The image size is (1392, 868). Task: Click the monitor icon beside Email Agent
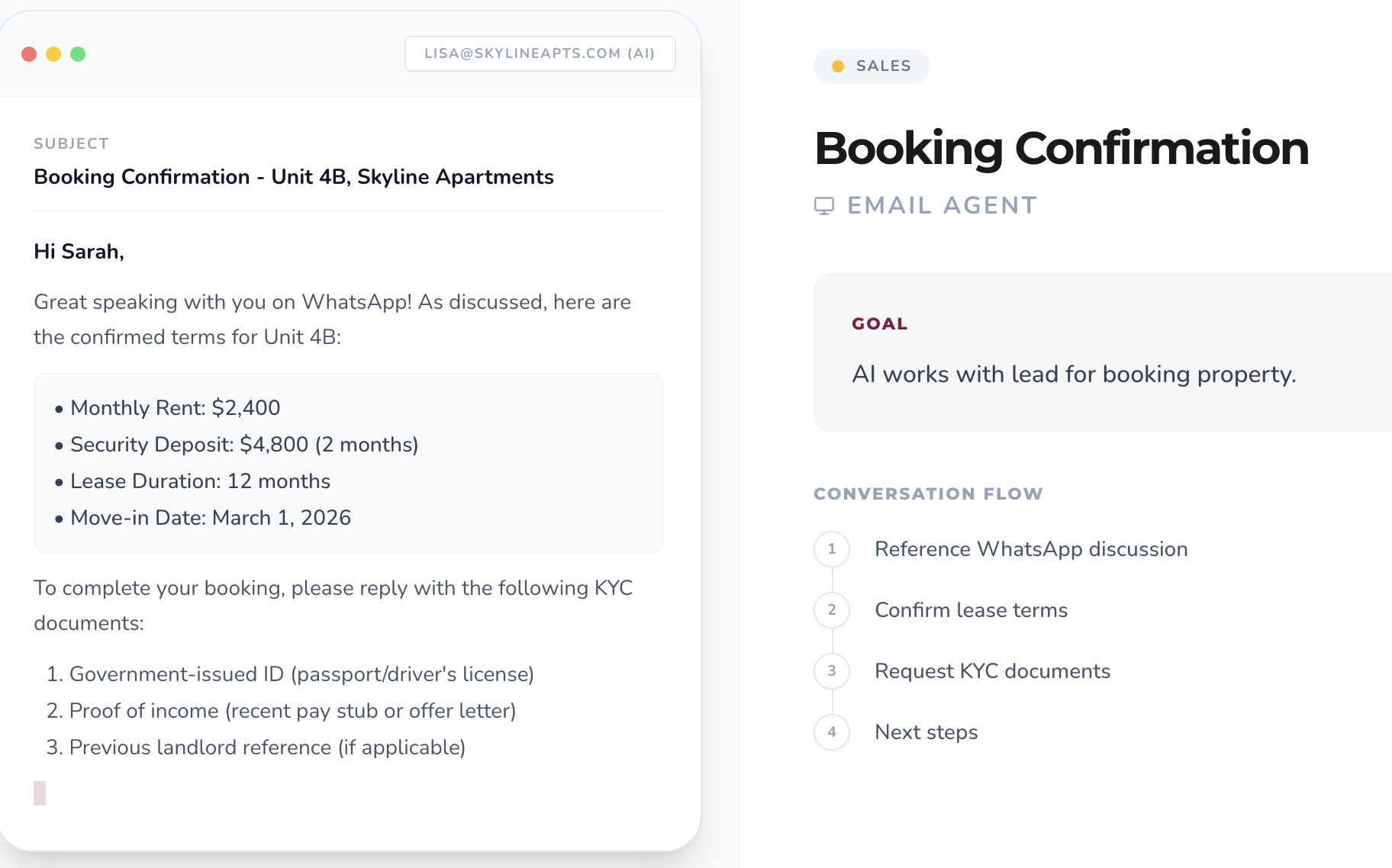[x=824, y=206]
